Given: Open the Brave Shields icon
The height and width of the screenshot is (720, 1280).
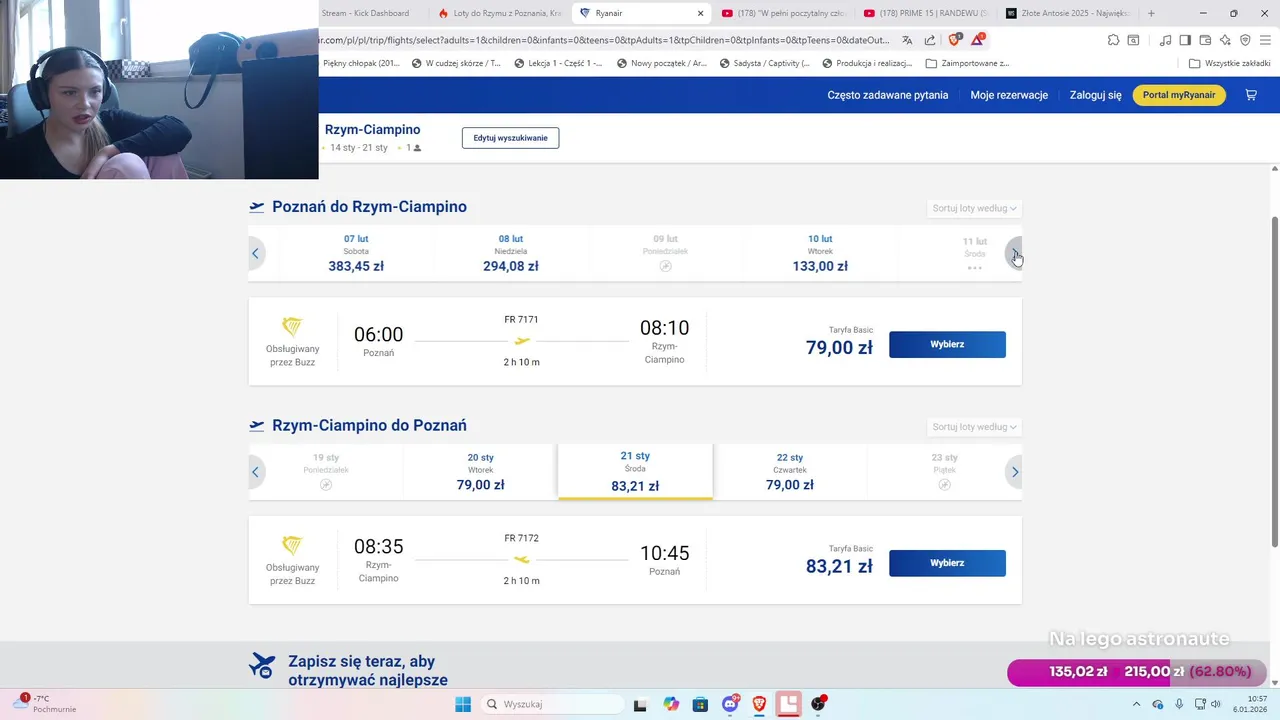Looking at the screenshot, I should [x=954, y=40].
